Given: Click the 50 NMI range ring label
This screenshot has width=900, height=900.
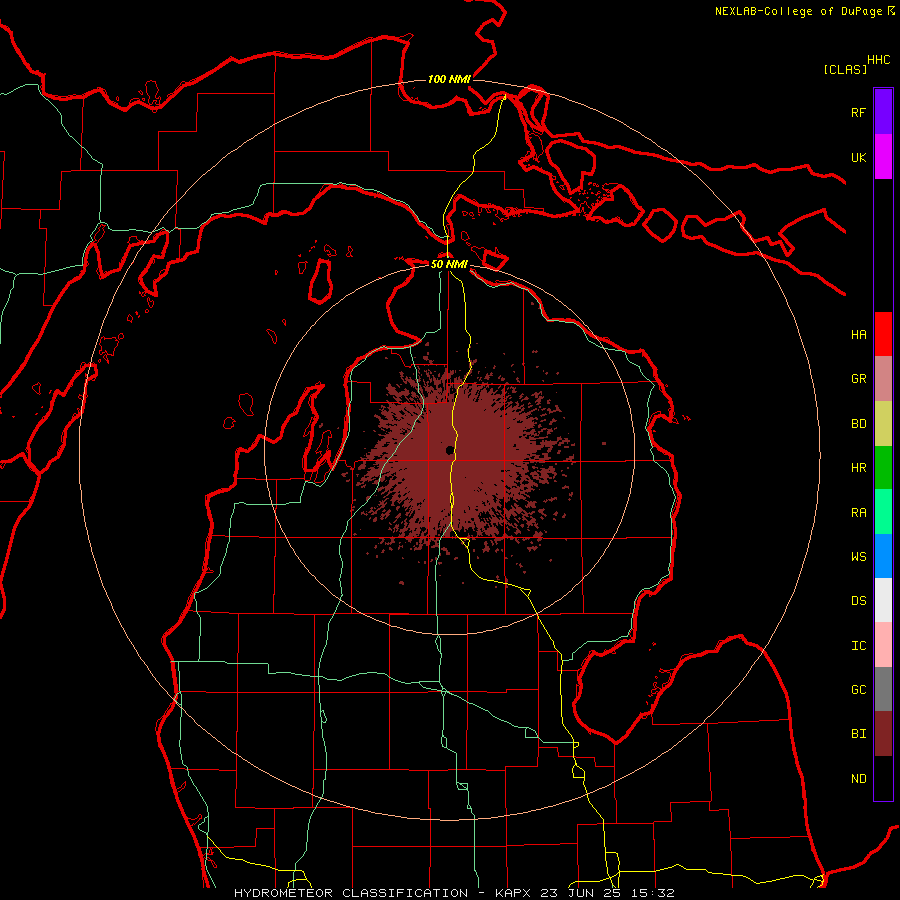Looking at the screenshot, I should tap(449, 264).
